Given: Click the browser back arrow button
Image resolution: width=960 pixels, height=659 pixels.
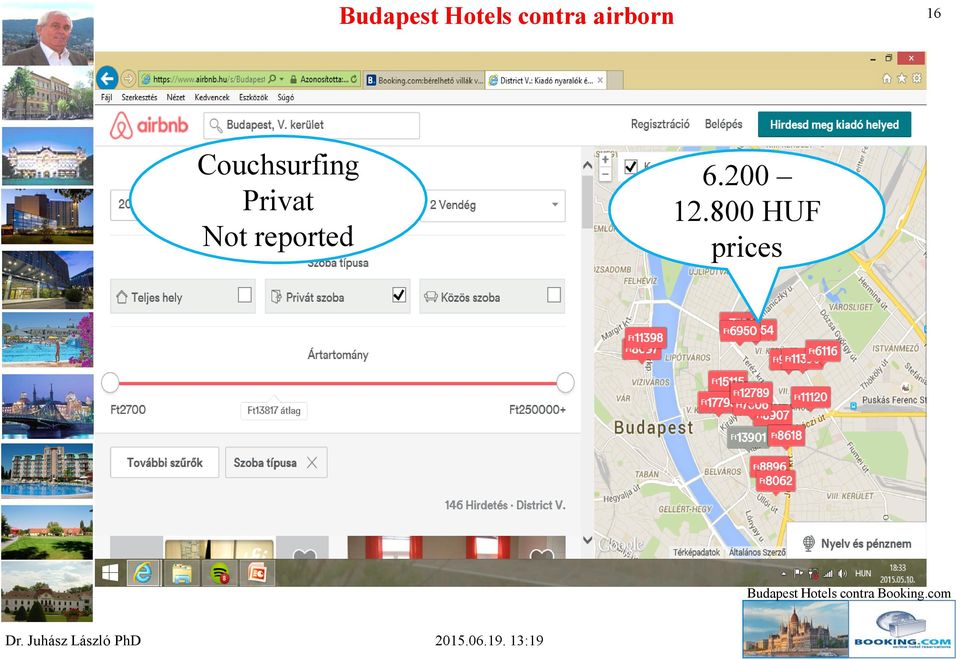Looking at the screenshot, I should pos(107,78).
